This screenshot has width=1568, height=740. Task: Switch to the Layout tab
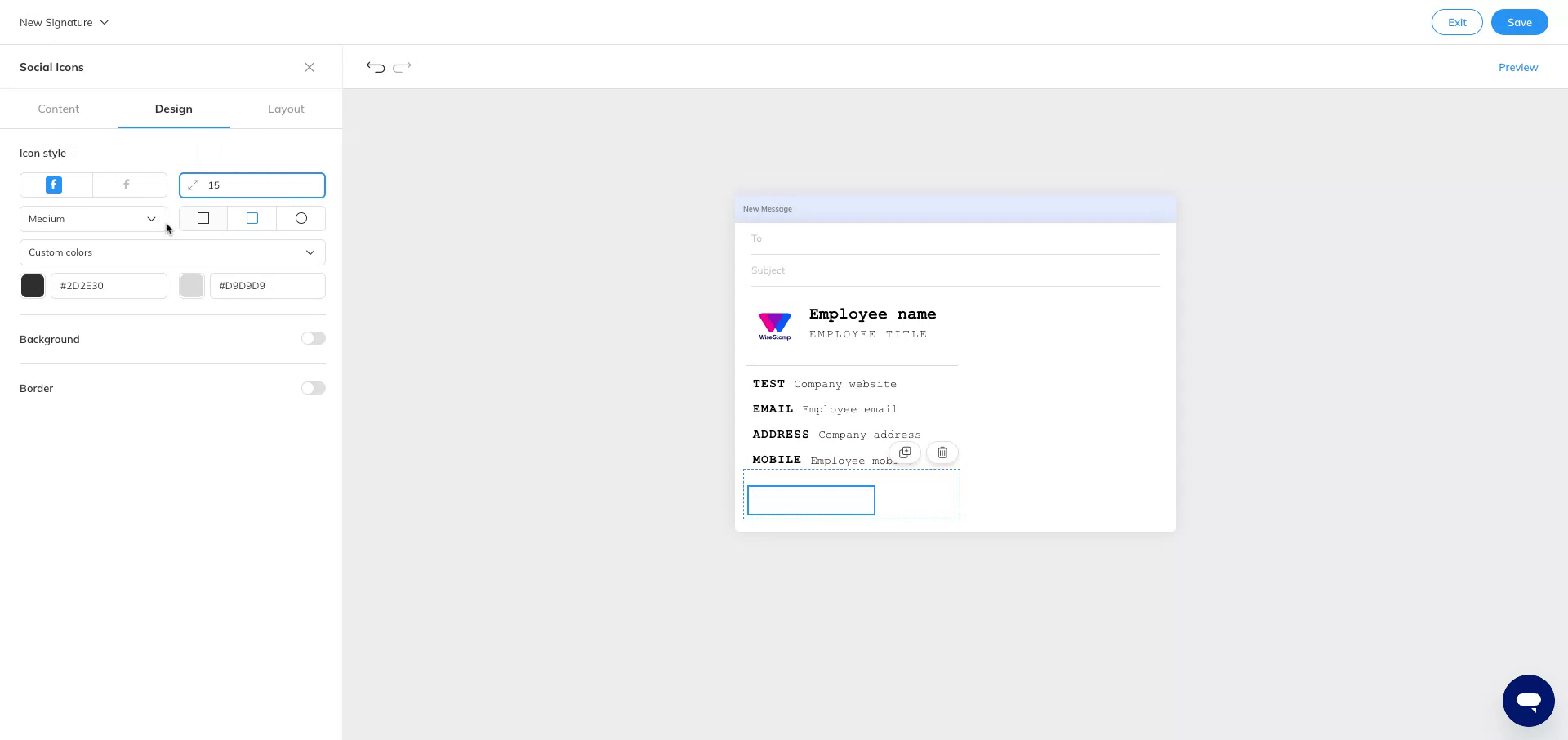pyautogui.click(x=286, y=109)
